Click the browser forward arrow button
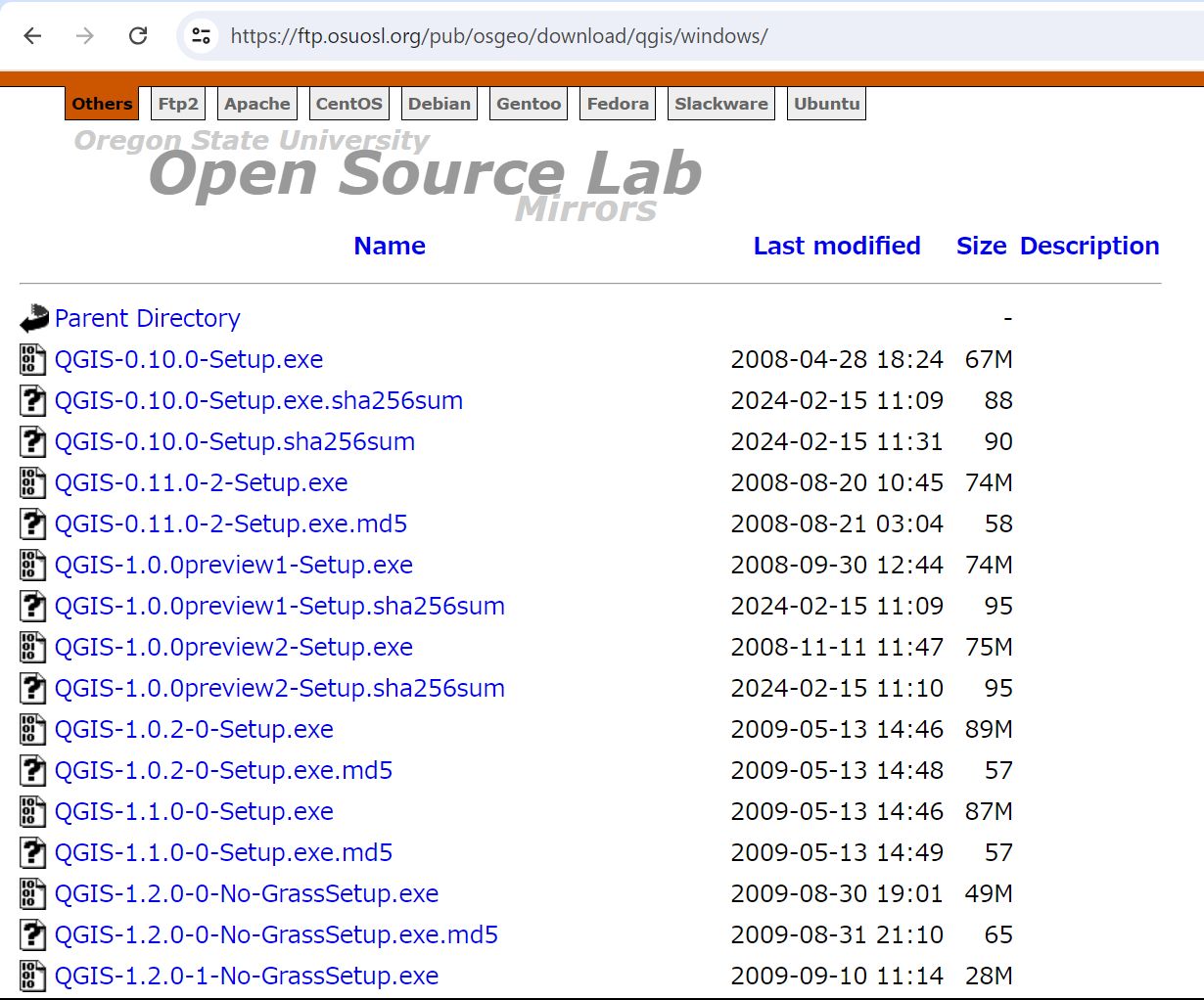Screen dimensions: 1204x1000 tap(85, 36)
